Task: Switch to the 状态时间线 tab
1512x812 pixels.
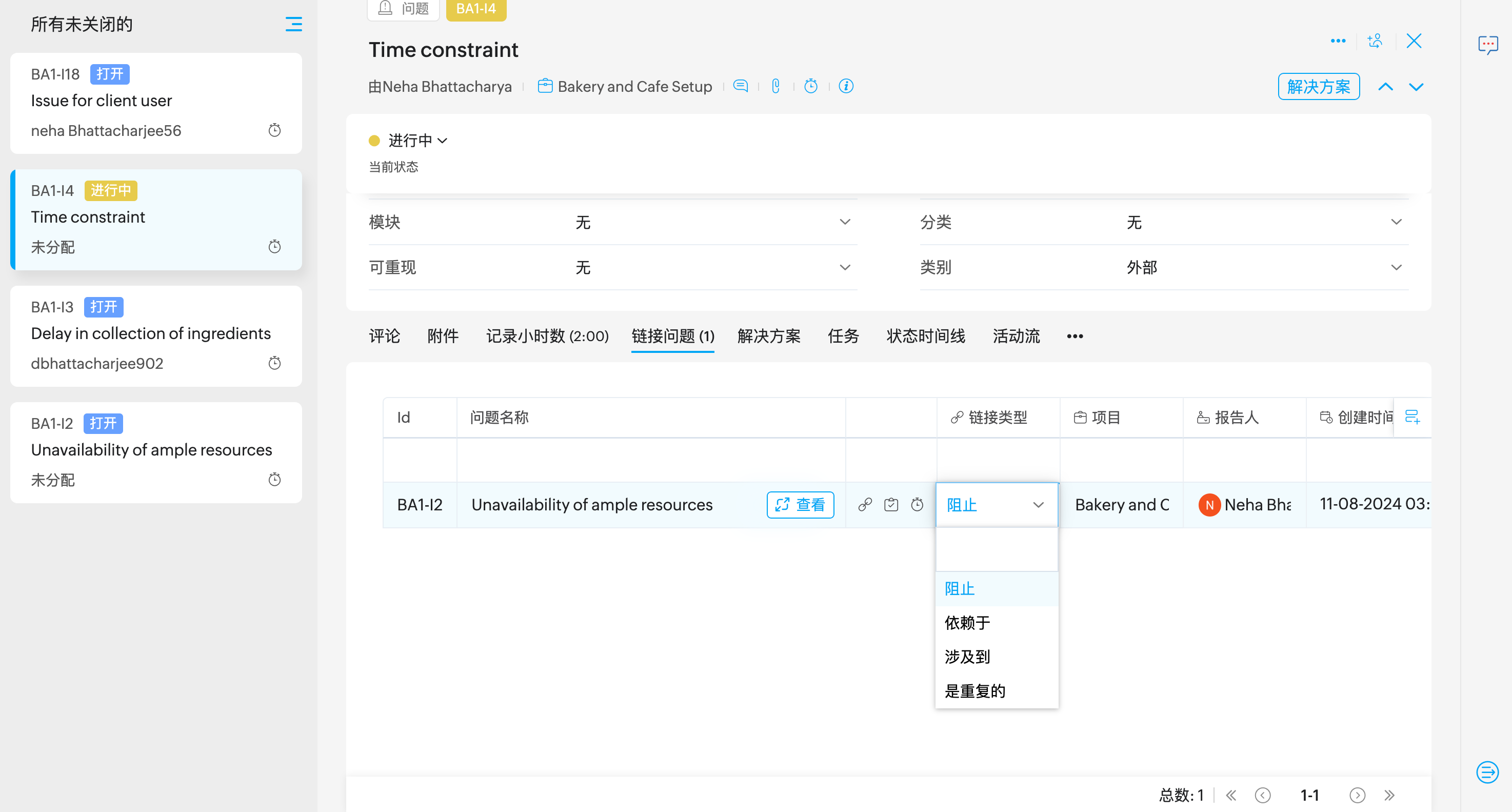Action: pos(925,336)
